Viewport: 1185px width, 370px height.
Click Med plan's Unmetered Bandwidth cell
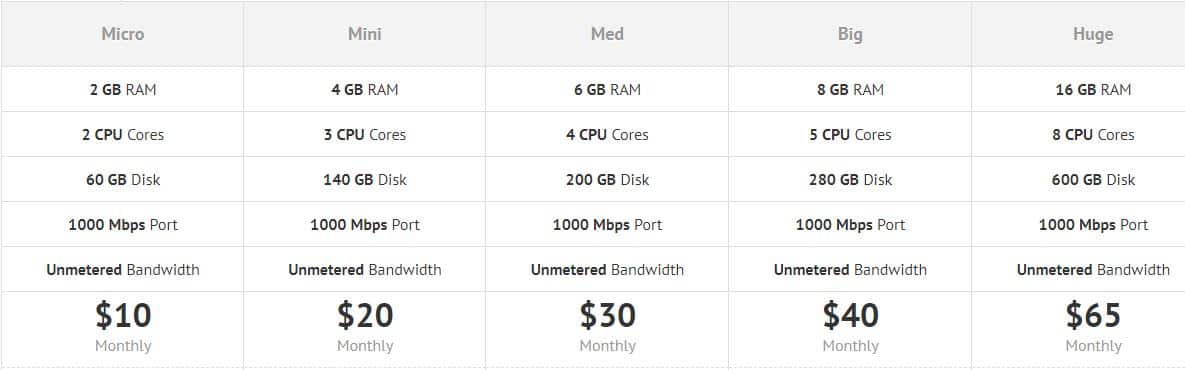[x=608, y=270]
